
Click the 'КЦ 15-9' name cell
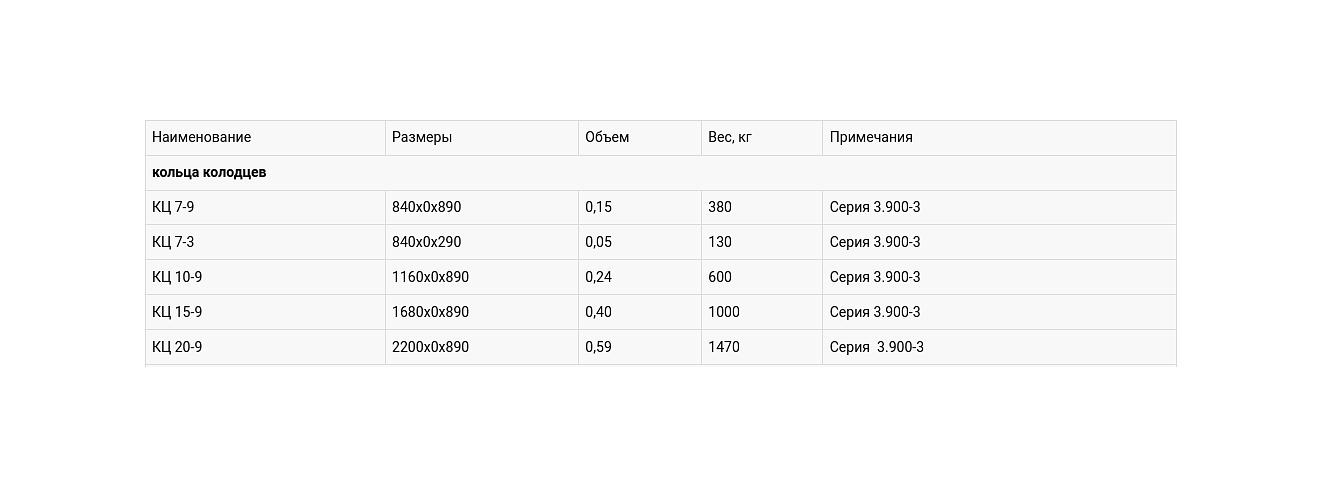177,313
